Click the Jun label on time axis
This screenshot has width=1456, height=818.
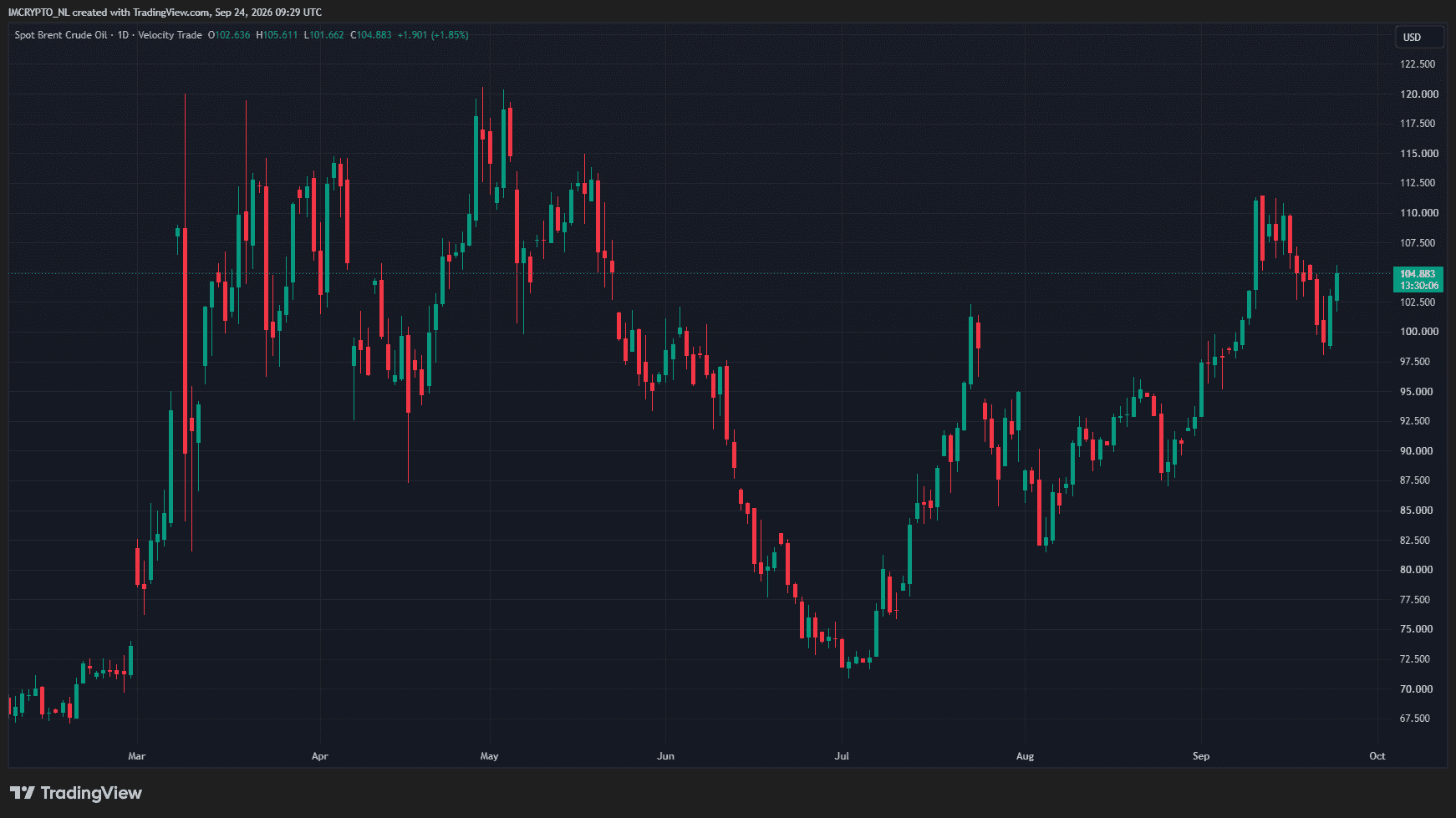pyautogui.click(x=665, y=756)
